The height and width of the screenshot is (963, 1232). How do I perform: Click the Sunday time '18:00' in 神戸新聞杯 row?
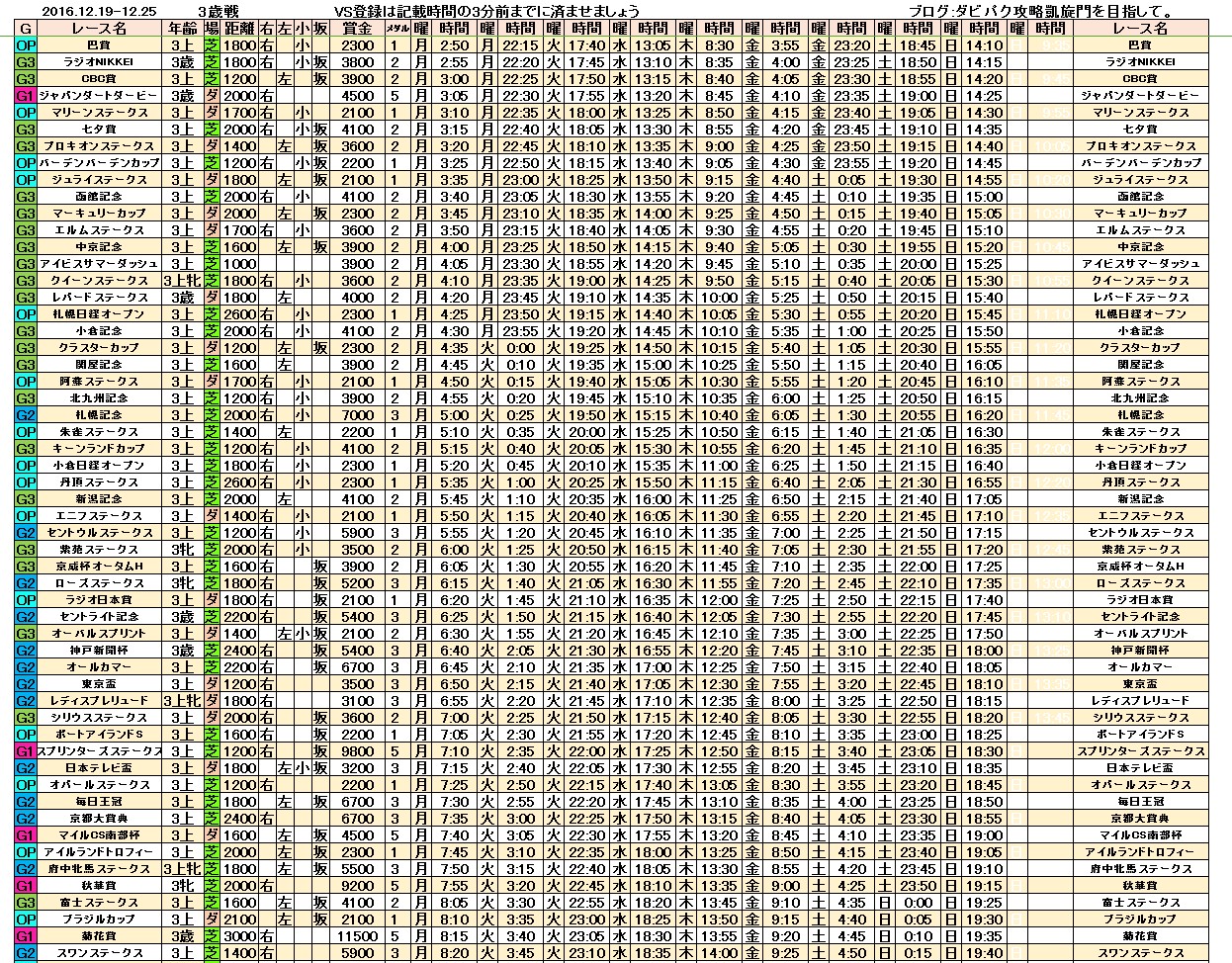(x=984, y=651)
